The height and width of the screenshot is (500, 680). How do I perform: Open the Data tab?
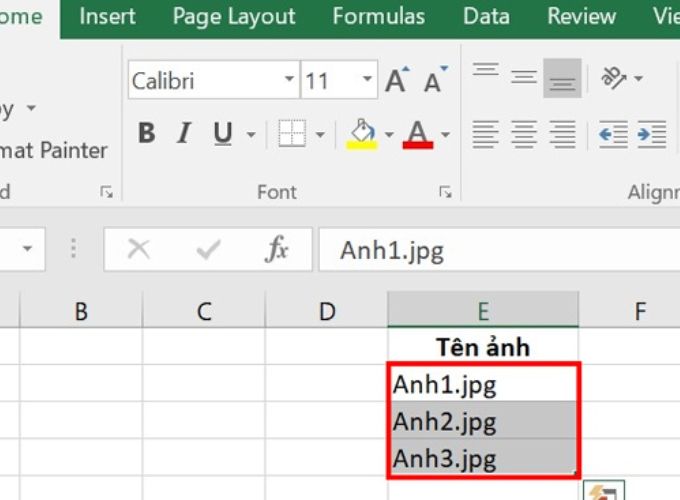486,16
